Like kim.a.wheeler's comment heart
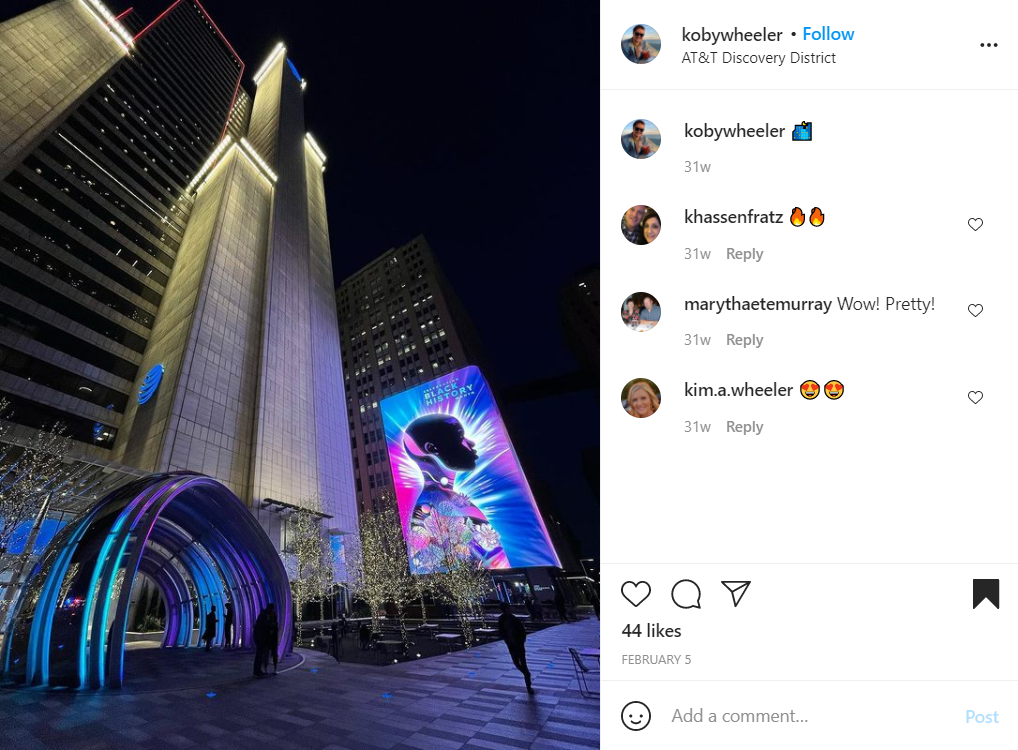The image size is (1018, 750). tap(975, 397)
